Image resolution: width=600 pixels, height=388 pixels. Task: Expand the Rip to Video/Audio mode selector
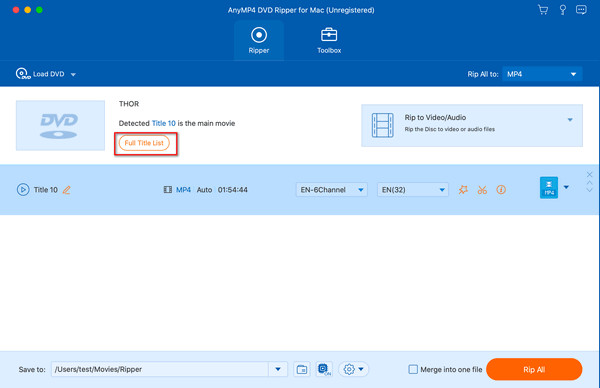tap(472, 125)
